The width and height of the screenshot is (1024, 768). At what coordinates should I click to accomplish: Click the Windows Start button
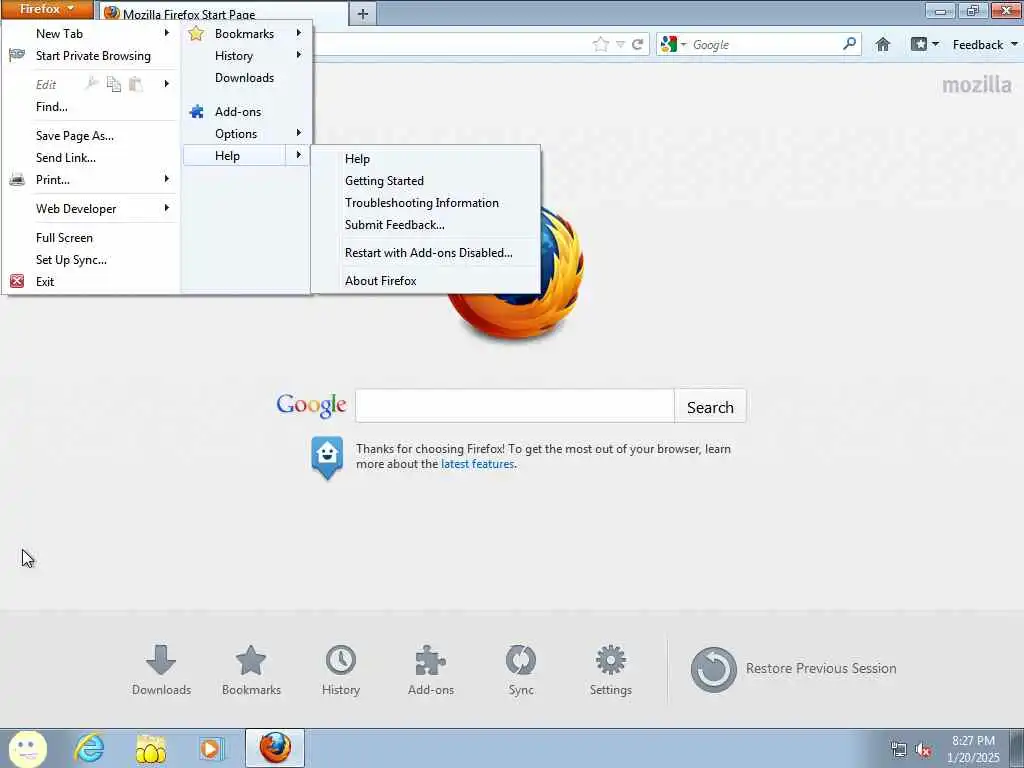(27, 748)
